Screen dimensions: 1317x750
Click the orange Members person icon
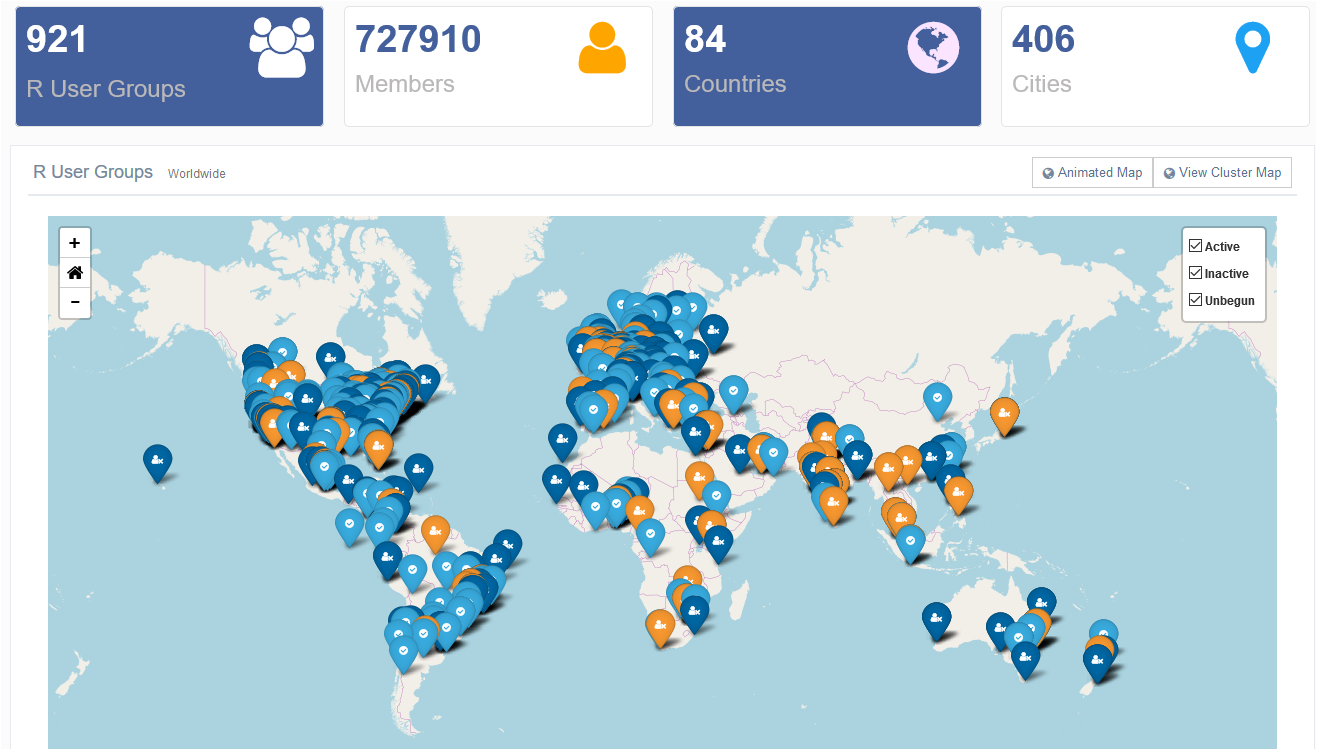(602, 47)
